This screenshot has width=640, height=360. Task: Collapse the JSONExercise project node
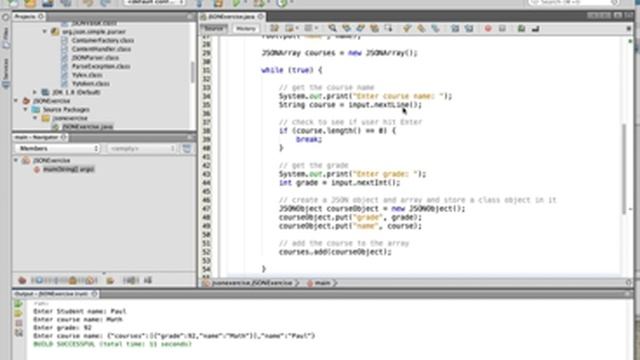[x=16, y=101]
